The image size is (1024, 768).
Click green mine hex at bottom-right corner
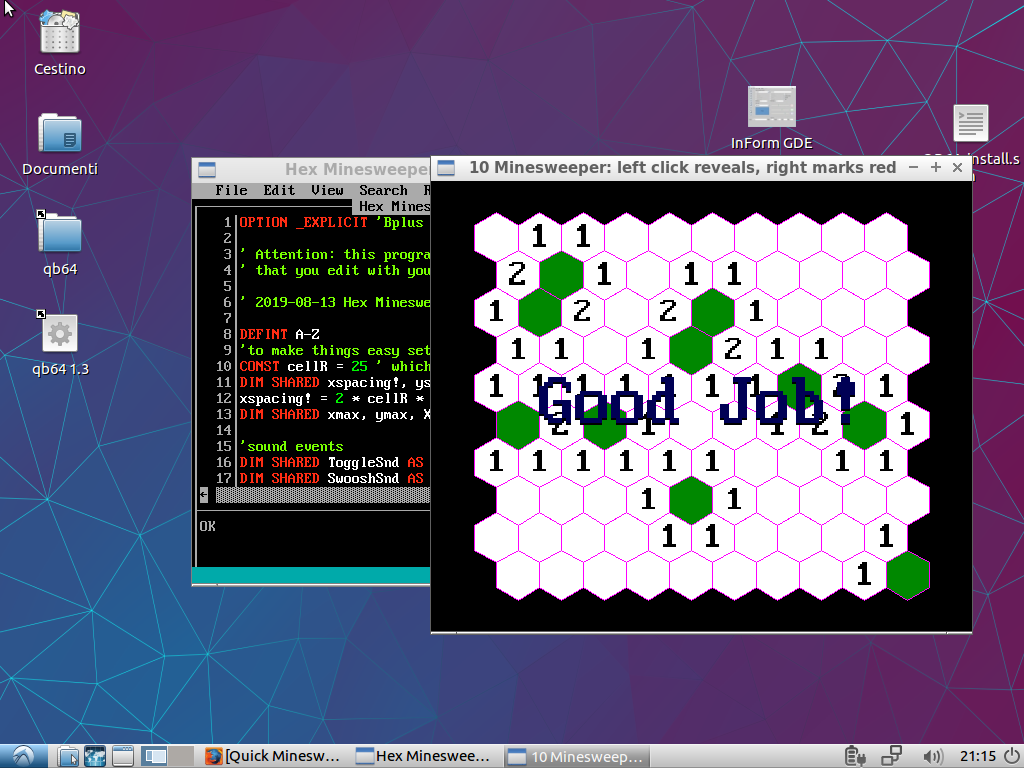[907, 575]
